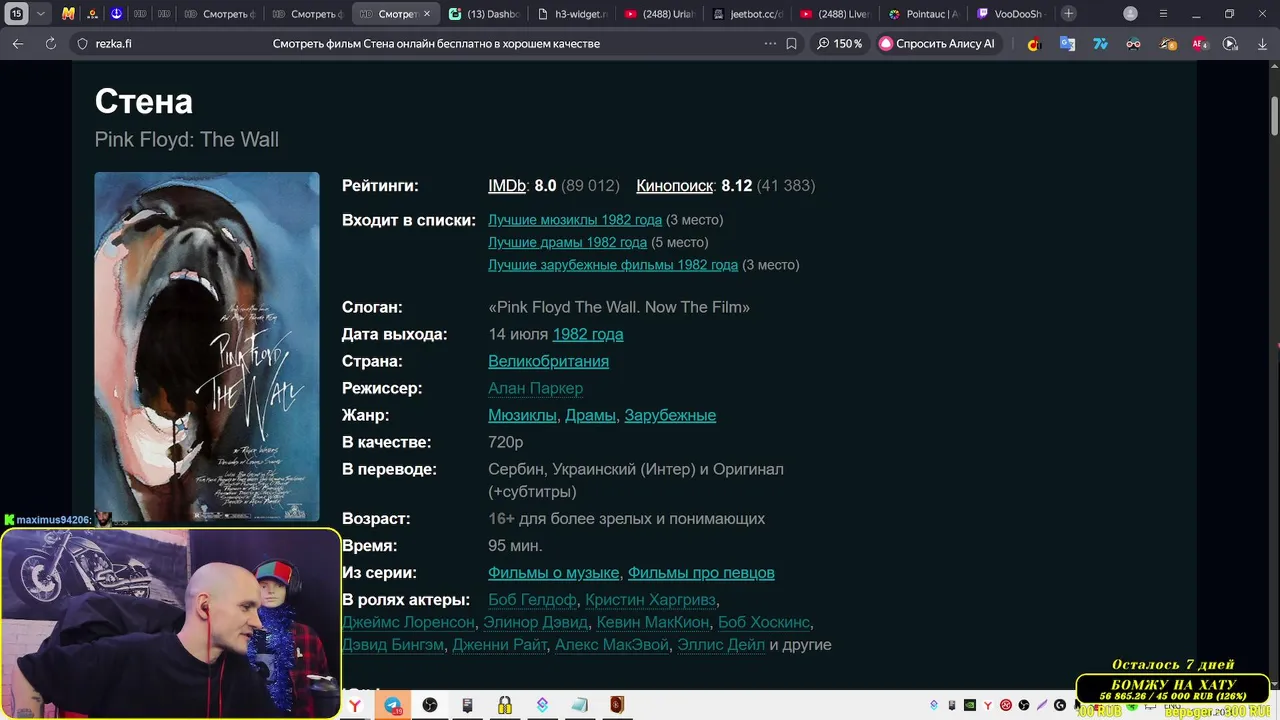This screenshot has height=720, width=1280.
Task: Open the Кинопоиск rating link
Action: click(x=675, y=186)
